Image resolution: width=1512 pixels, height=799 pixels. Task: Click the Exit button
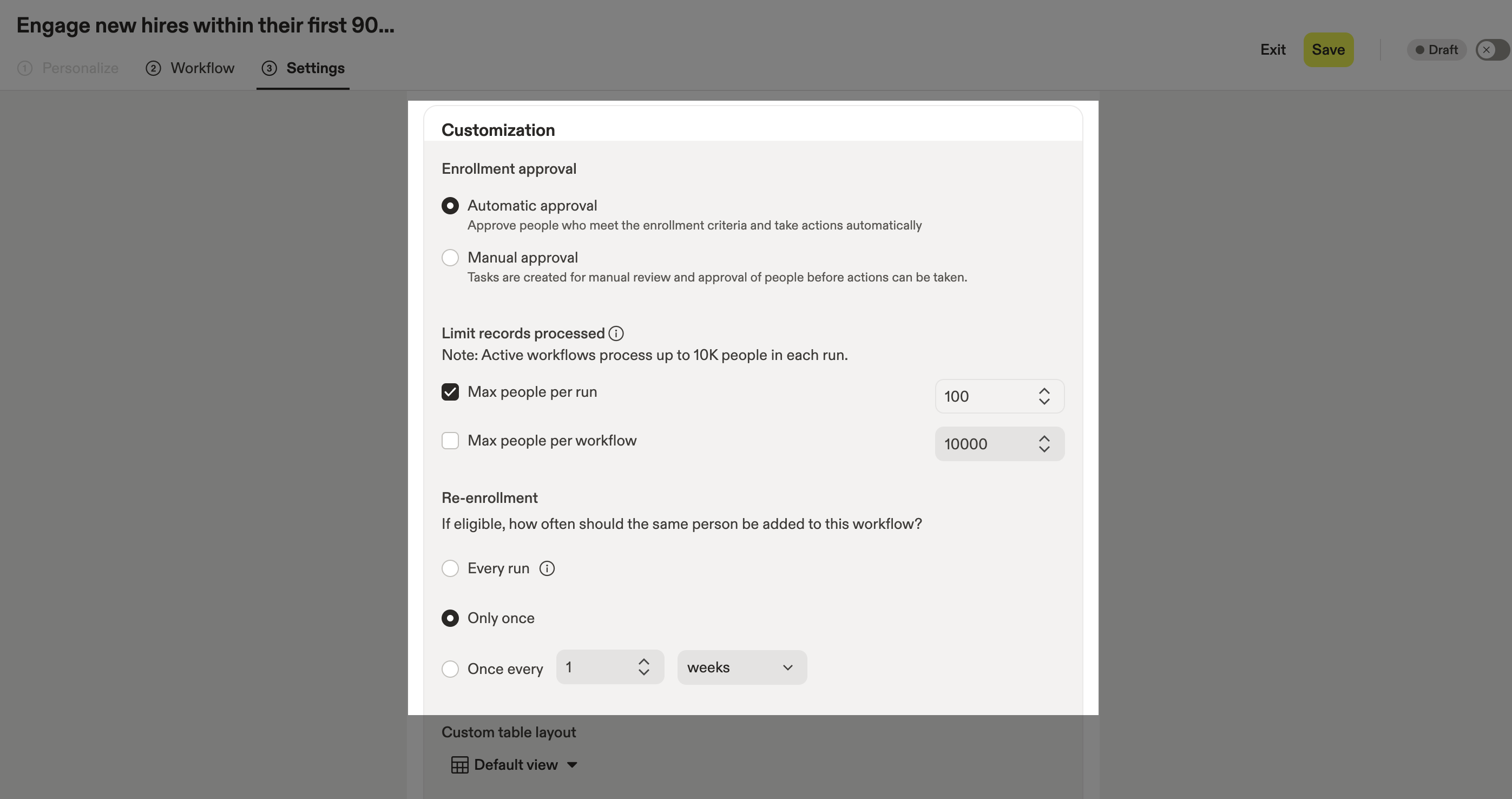point(1272,49)
